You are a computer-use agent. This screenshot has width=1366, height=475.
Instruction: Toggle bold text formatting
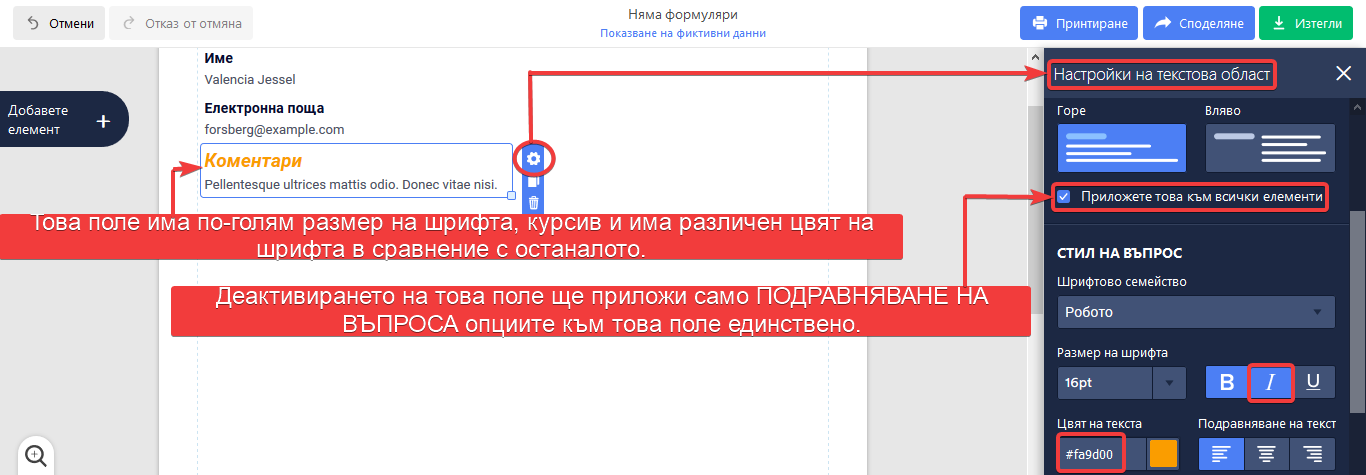(1227, 382)
